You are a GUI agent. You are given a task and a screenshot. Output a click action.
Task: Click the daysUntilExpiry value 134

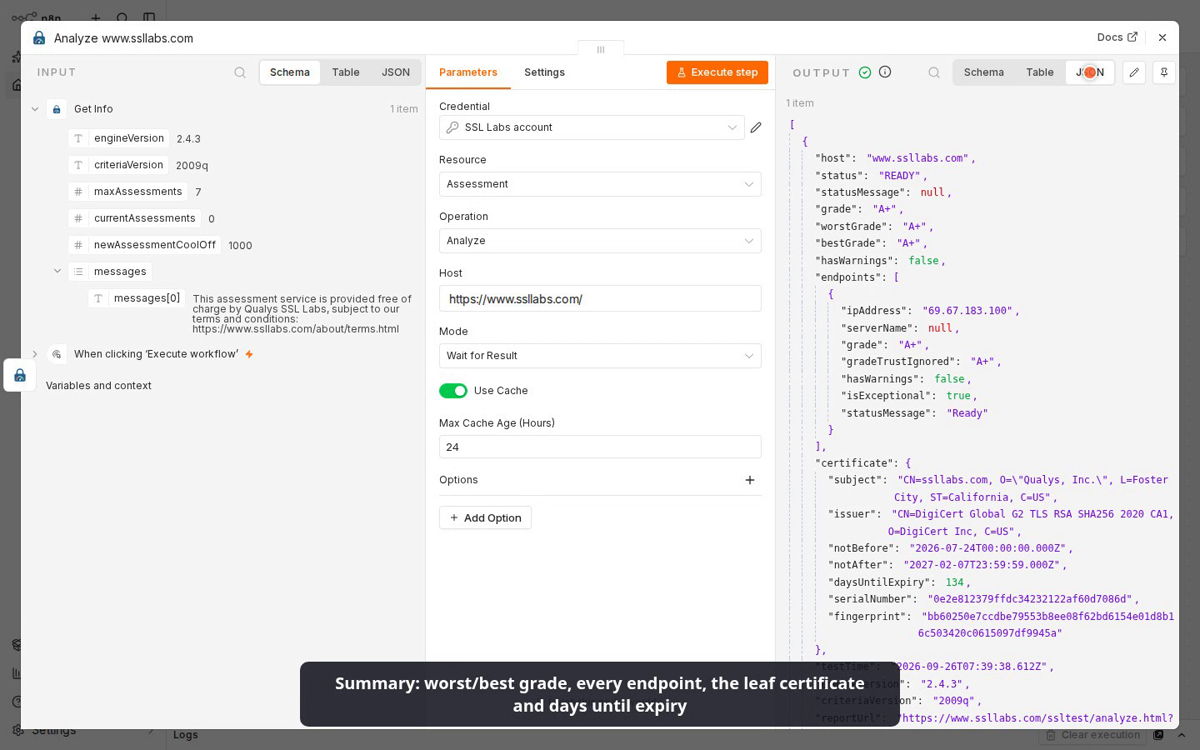[955, 582]
